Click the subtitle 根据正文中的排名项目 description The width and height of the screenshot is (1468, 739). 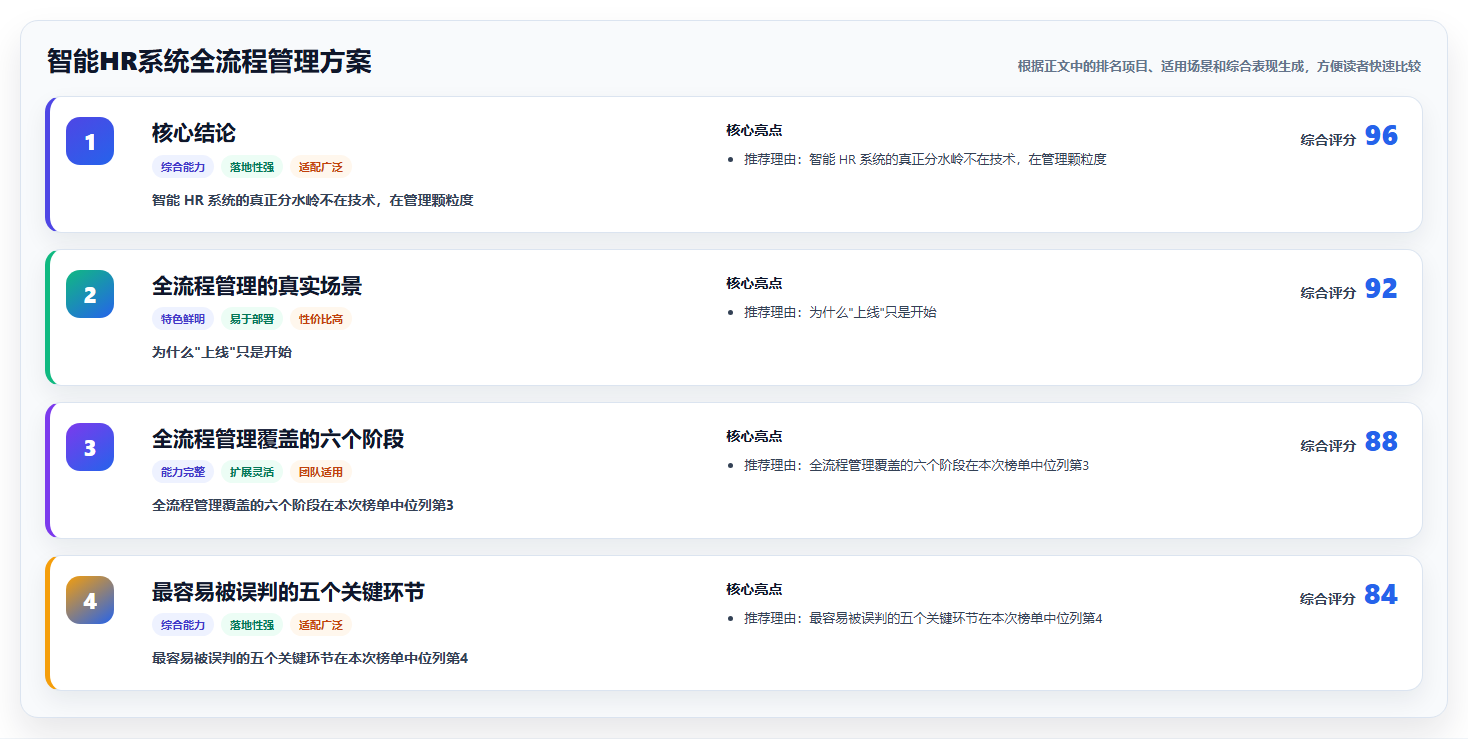pyautogui.click(x=1219, y=66)
